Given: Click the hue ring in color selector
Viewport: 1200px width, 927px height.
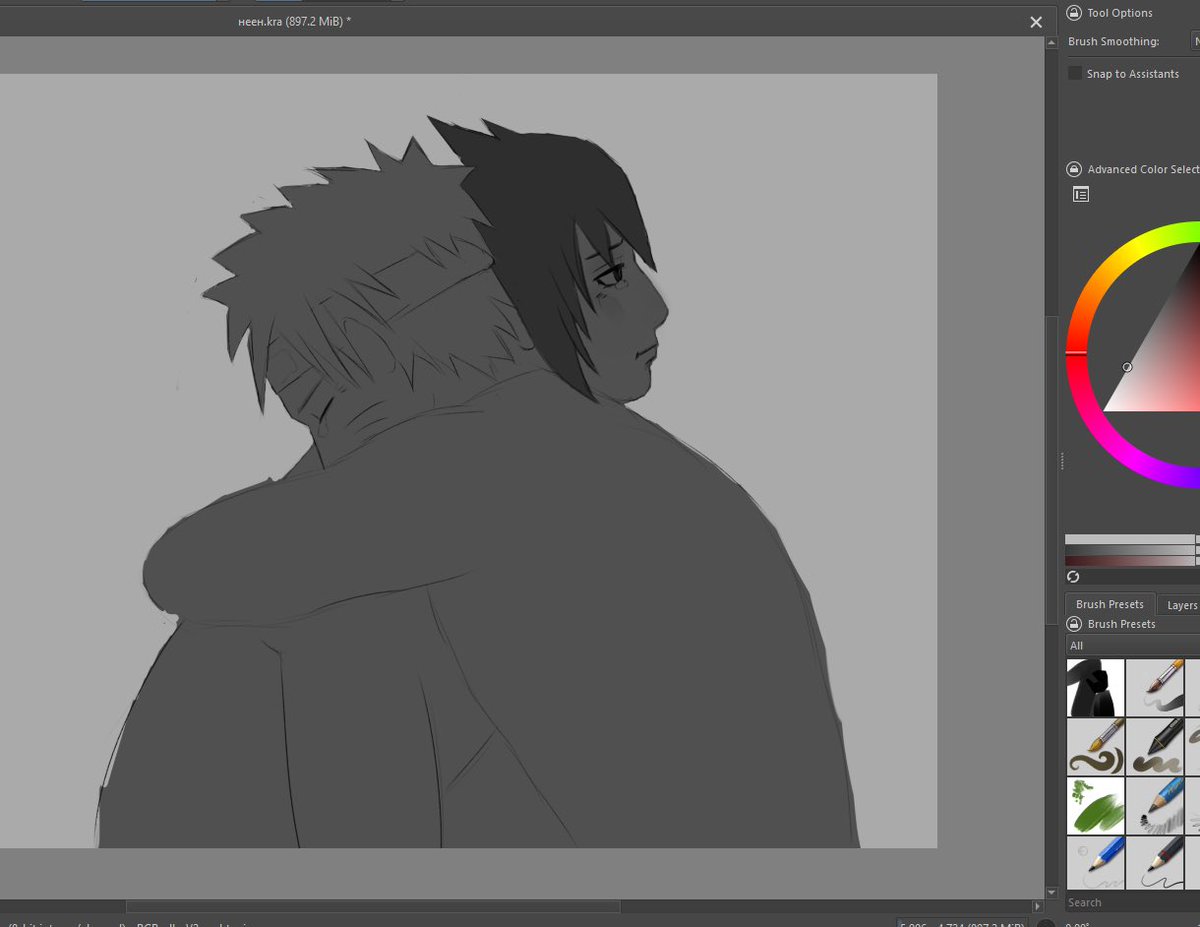Looking at the screenshot, I should [x=1076, y=352].
